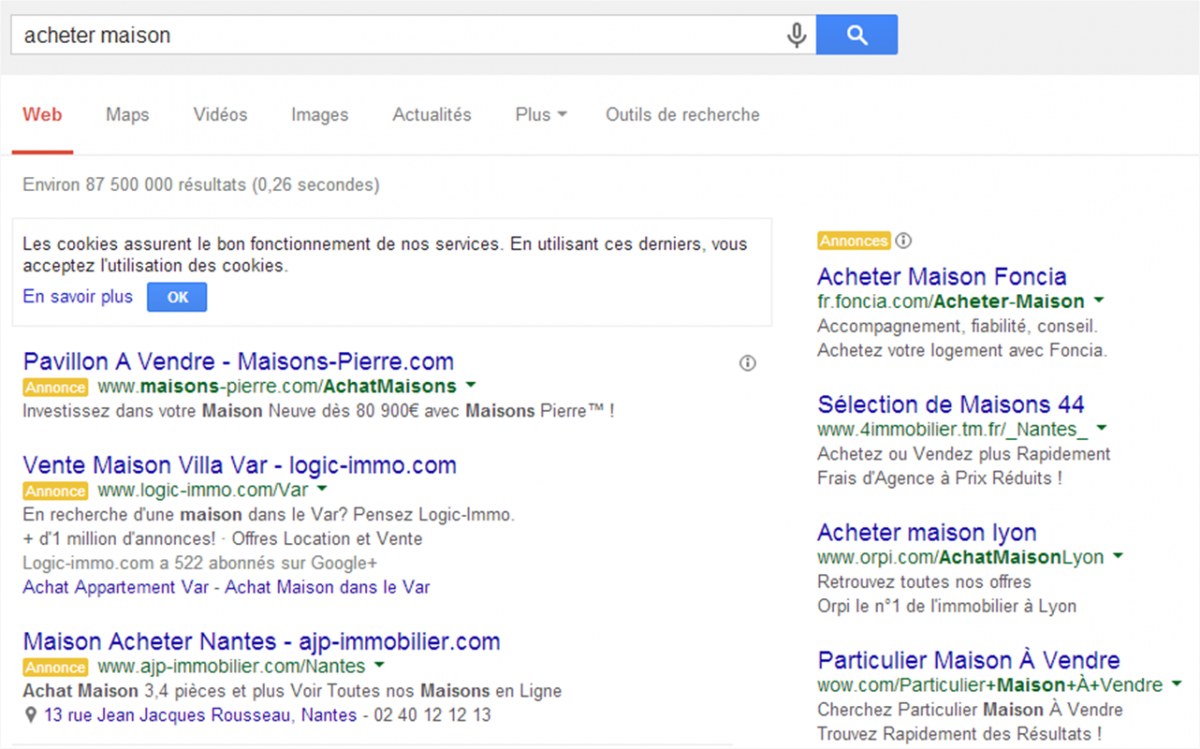The width and height of the screenshot is (1200, 749).
Task: Open the Plus menu dropdown
Action: point(541,115)
